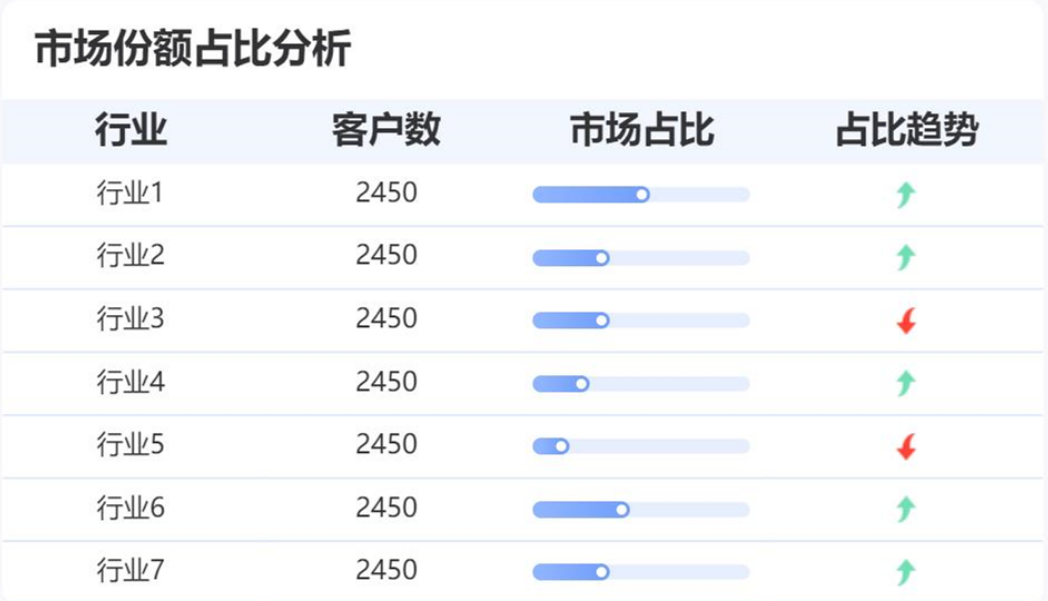Click the 客户数 column header
This screenshot has height=601, width=1048.
click(x=386, y=131)
